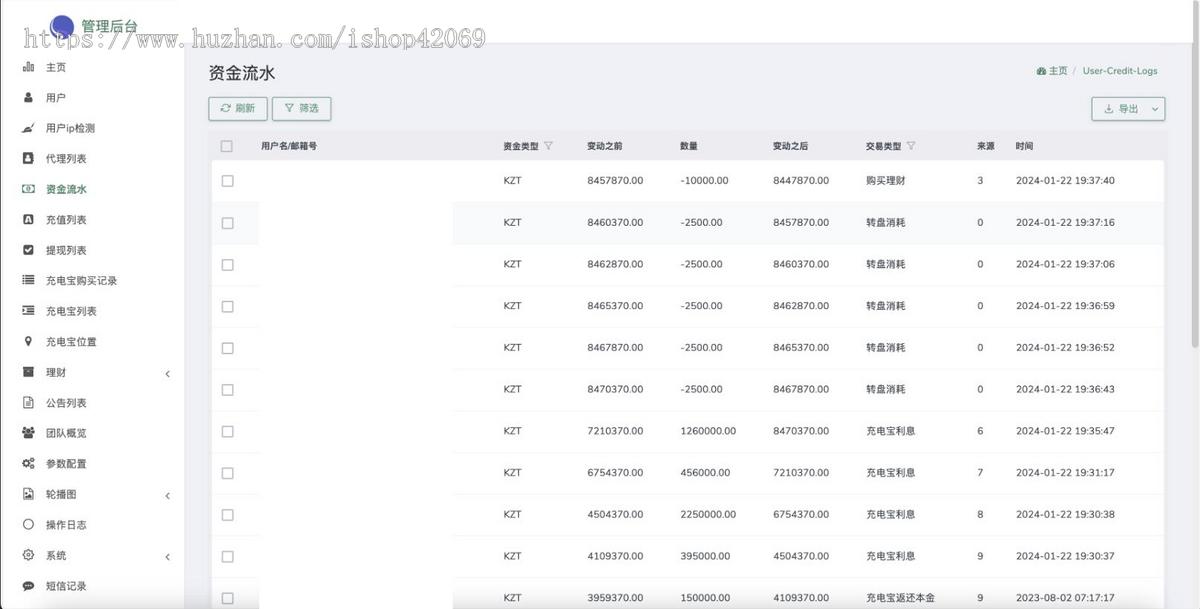Click the 代理列表 icon in sidebar

click(28, 159)
